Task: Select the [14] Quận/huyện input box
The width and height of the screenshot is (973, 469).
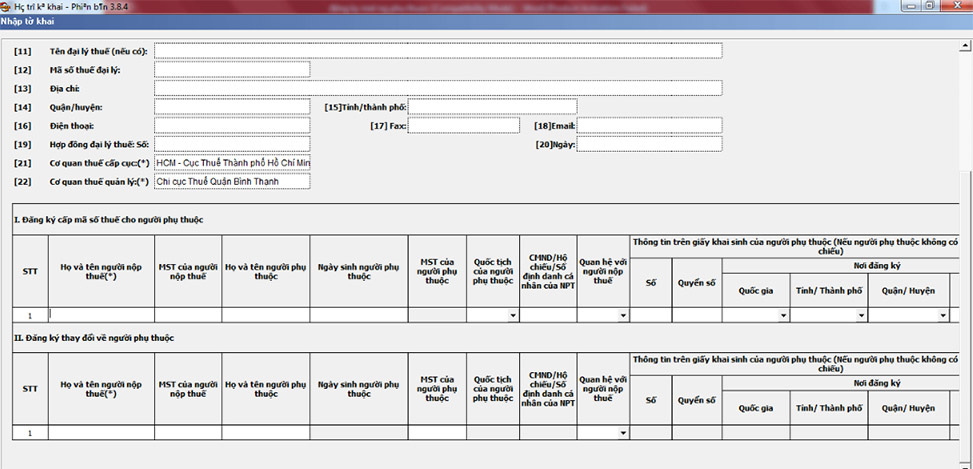Action: click(x=232, y=107)
